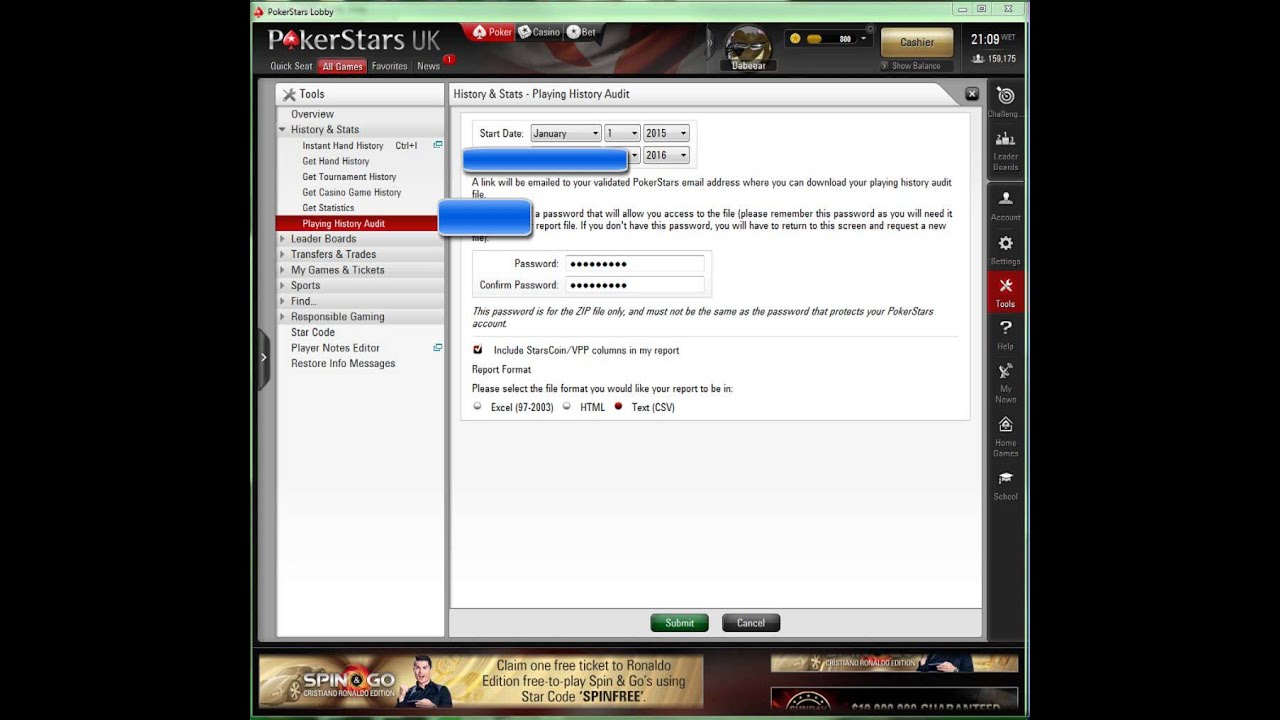Image resolution: width=1280 pixels, height=720 pixels.
Task: Click into the Password field
Action: 635,264
